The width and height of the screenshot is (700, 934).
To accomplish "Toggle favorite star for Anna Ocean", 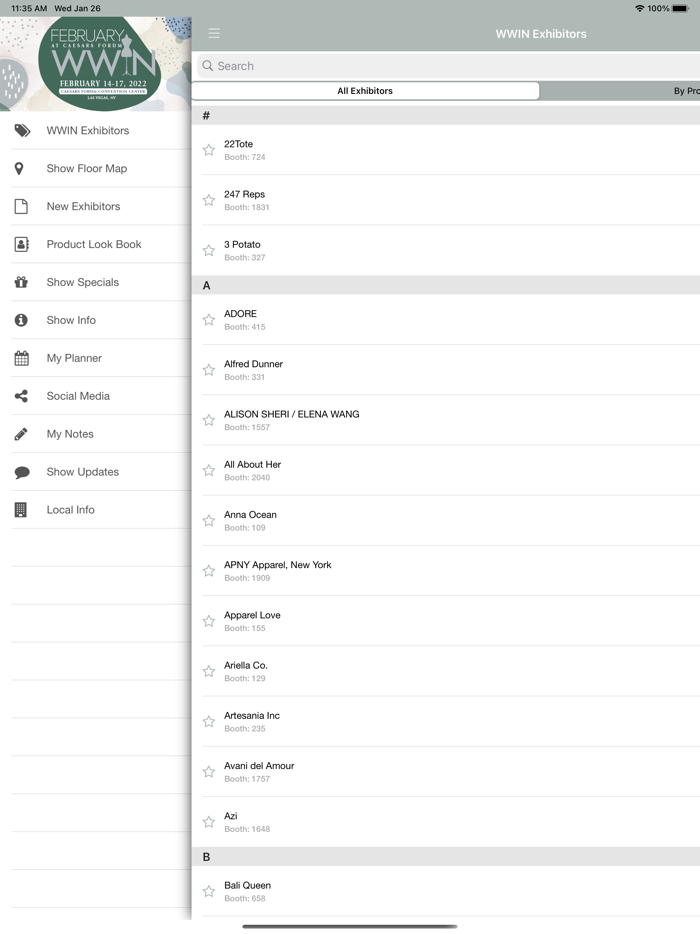I will pyautogui.click(x=209, y=520).
